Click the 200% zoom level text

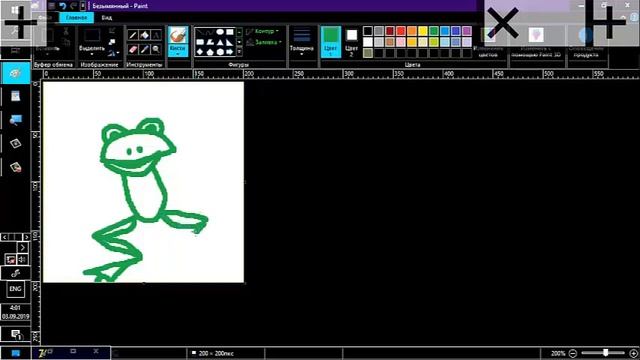[x=558, y=353]
